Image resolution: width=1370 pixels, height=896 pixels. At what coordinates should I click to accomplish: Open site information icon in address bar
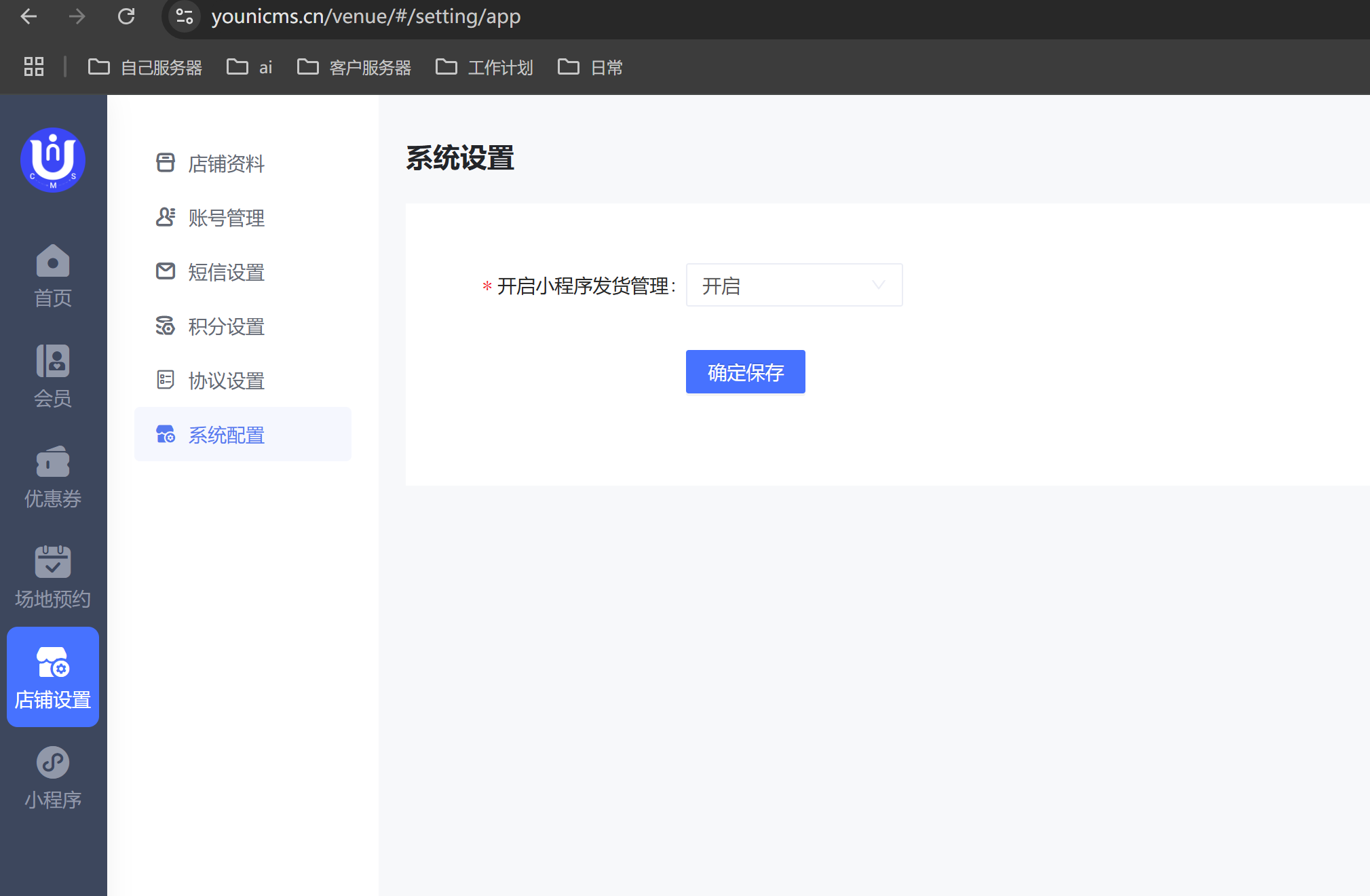tap(185, 16)
